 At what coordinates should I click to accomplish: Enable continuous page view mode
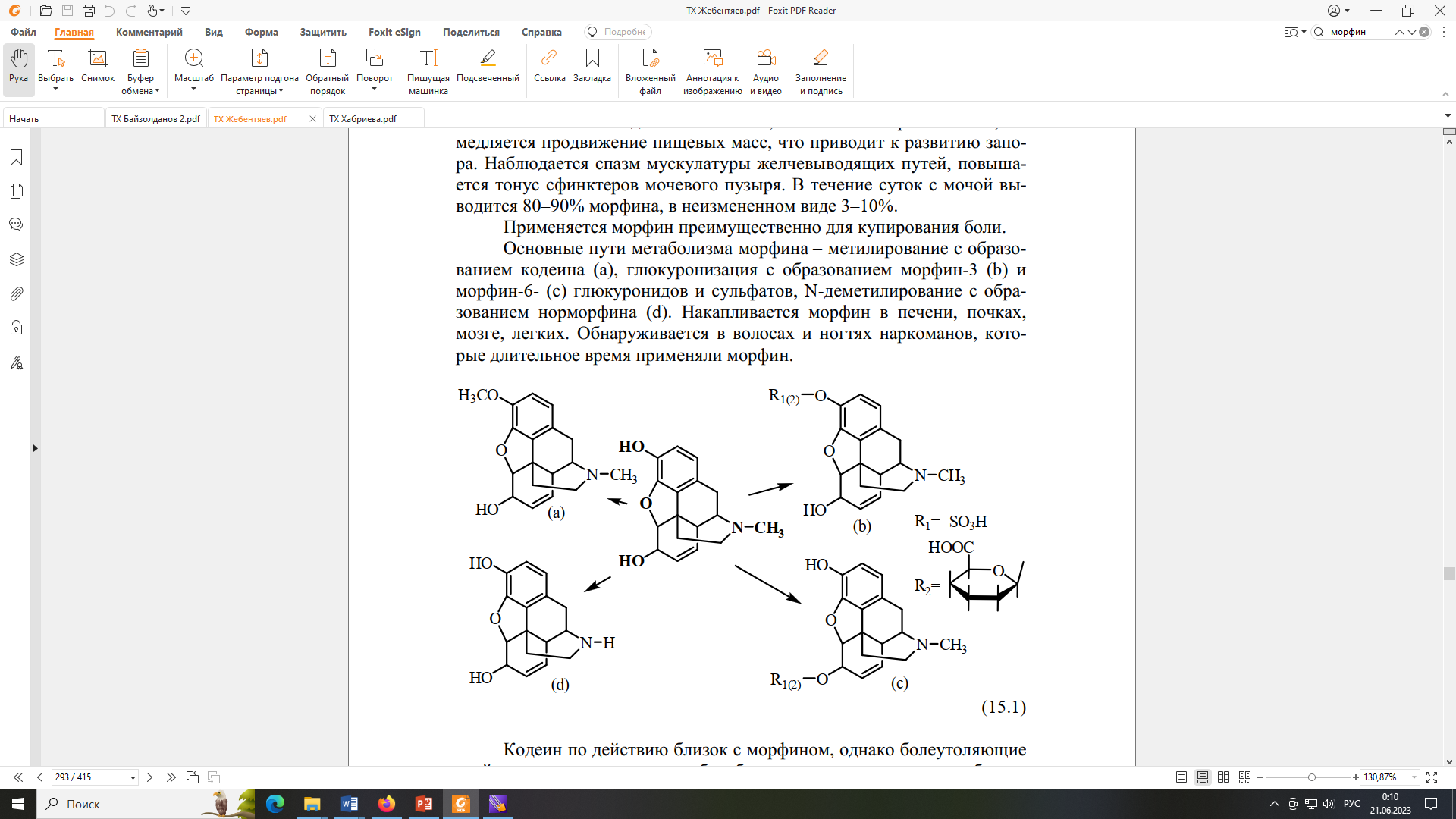click(1203, 777)
